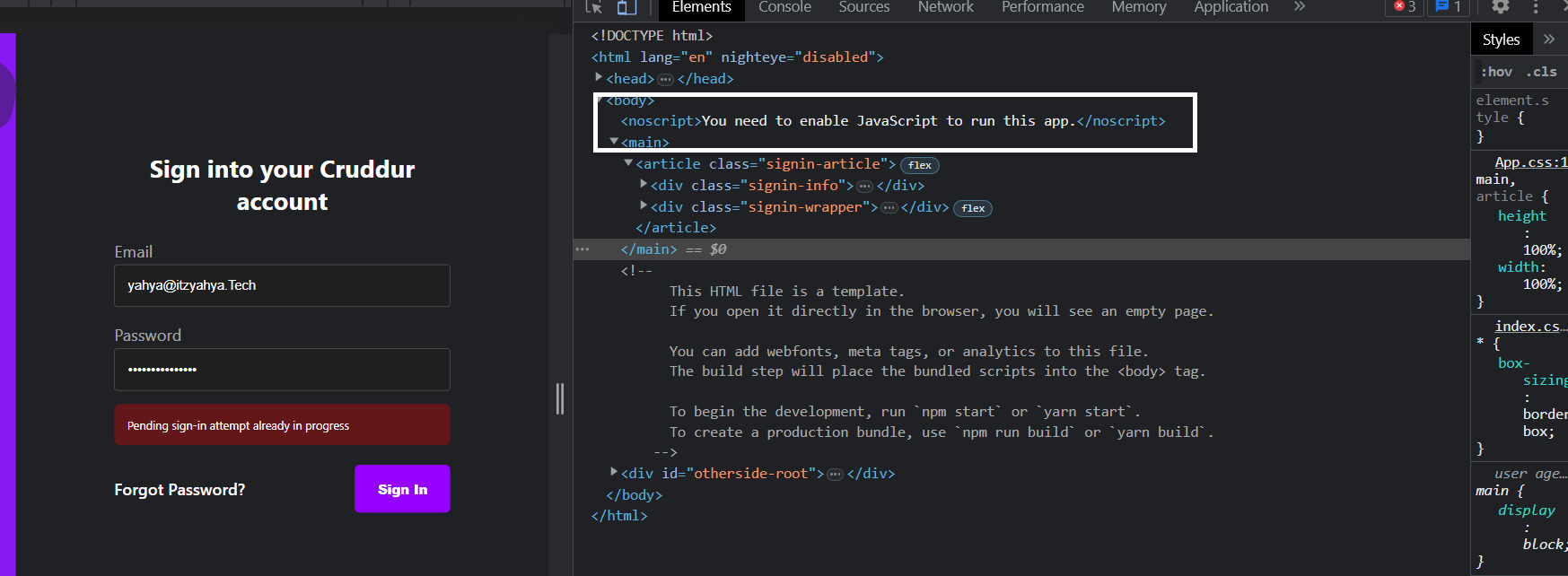Toggle the :hov element state button

click(1496, 72)
